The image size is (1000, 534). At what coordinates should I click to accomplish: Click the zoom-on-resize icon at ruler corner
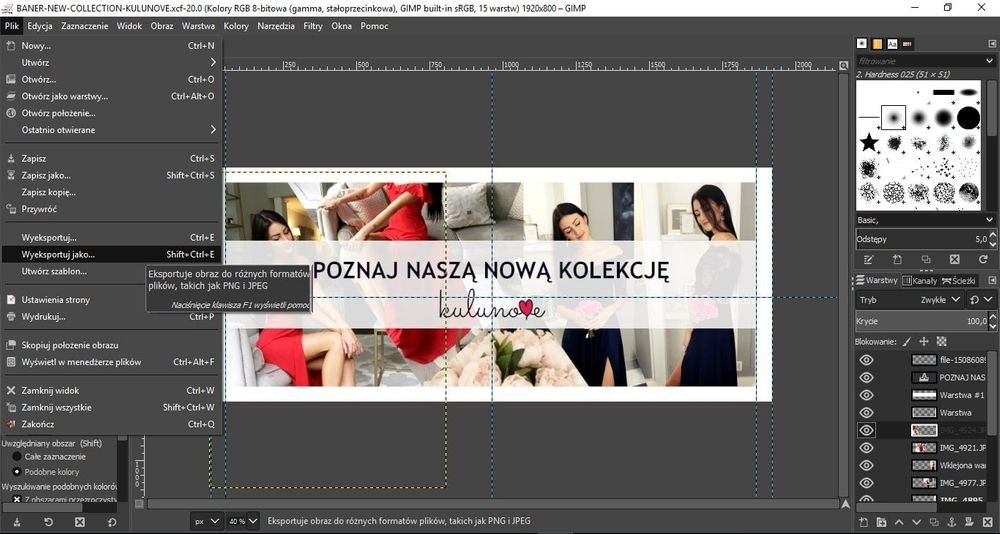click(x=844, y=66)
